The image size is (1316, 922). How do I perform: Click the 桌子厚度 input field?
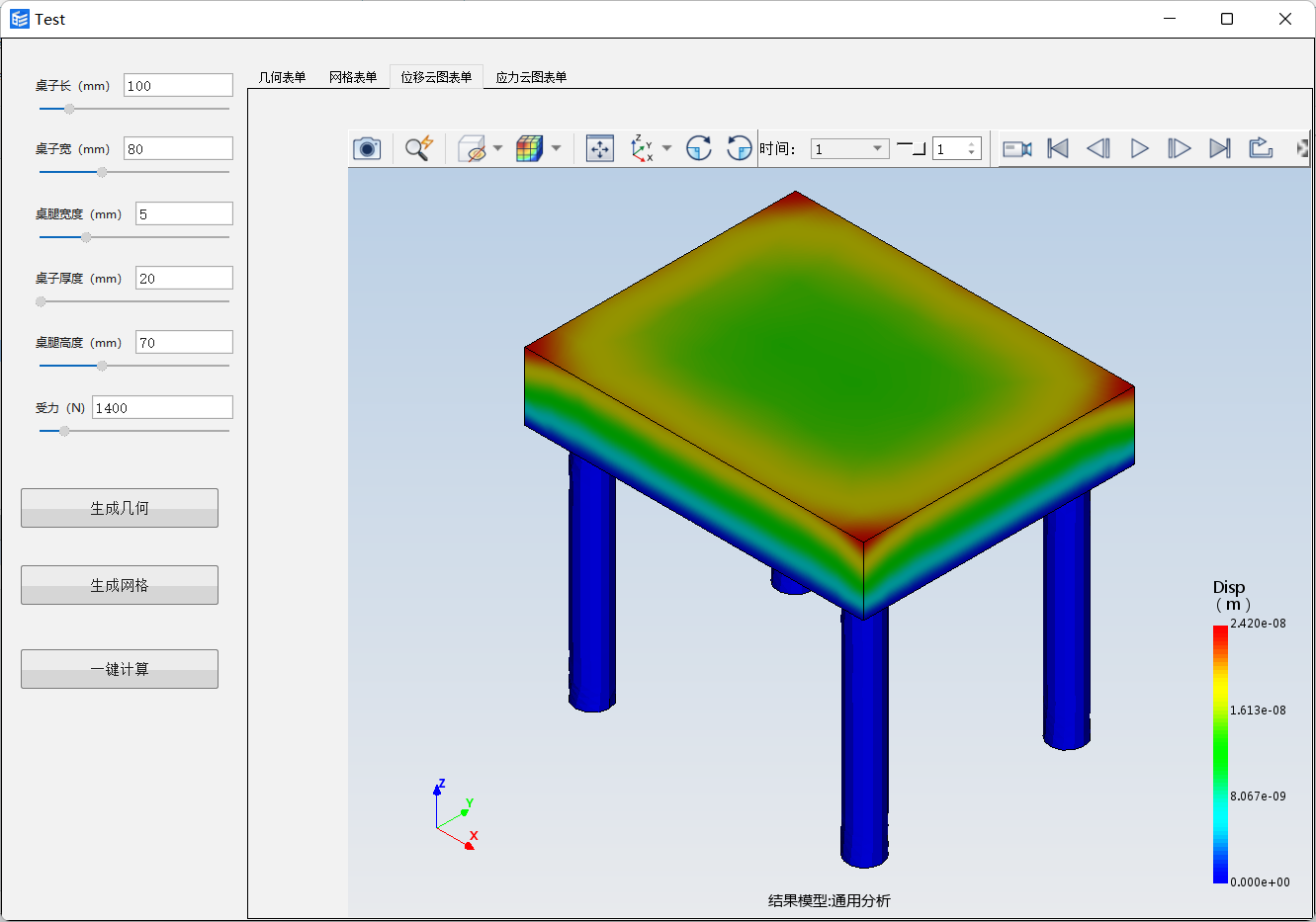[184, 278]
